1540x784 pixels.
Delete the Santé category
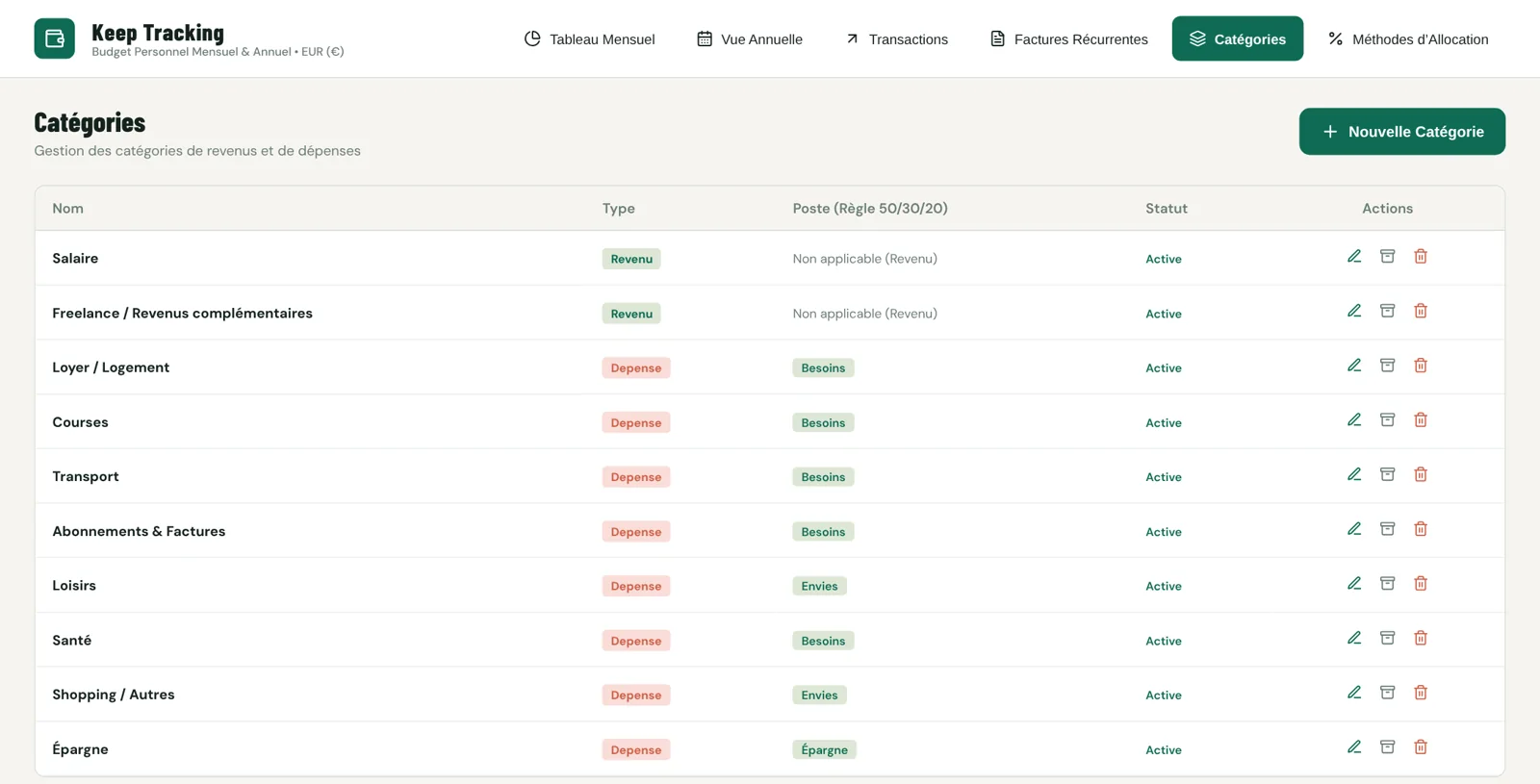pyautogui.click(x=1421, y=638)
